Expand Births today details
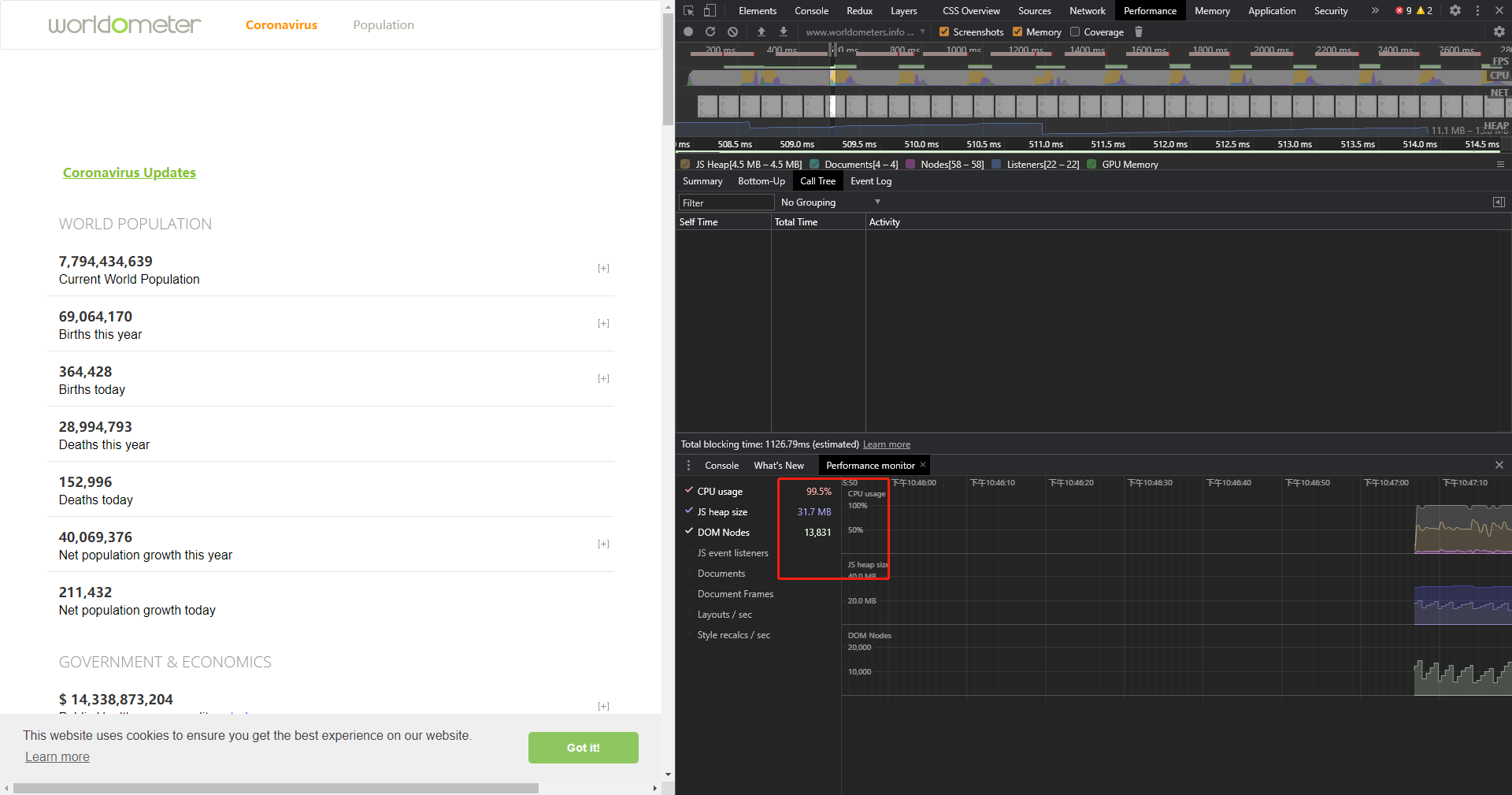1512x795 pixels. (603, 379)
